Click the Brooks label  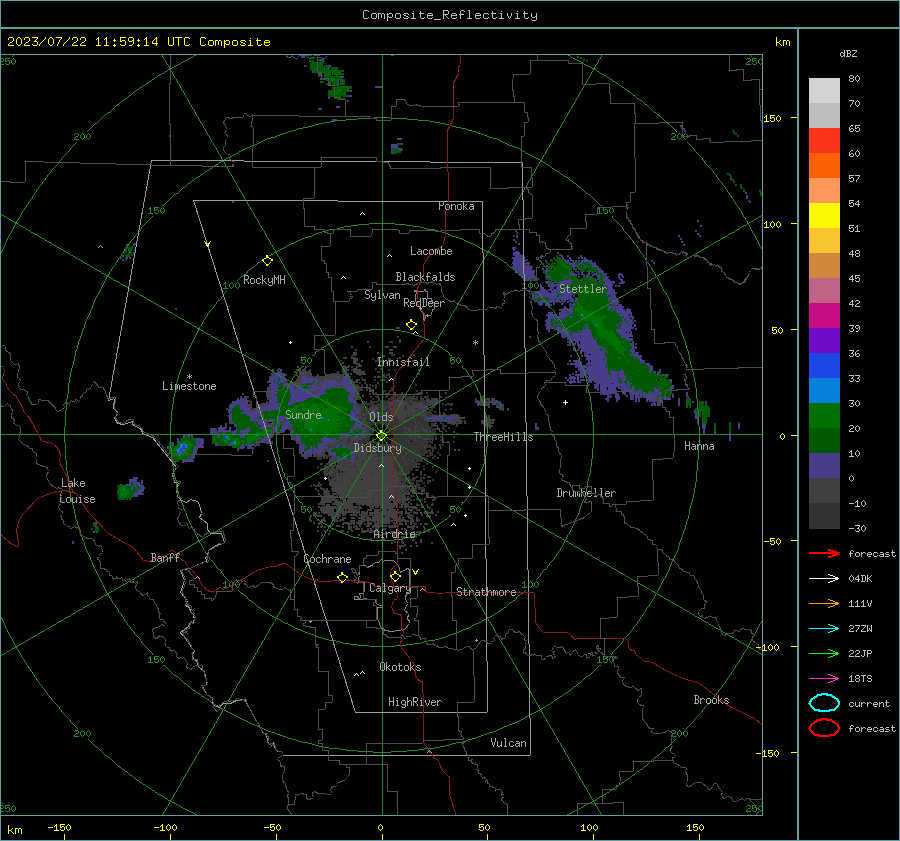711,700
